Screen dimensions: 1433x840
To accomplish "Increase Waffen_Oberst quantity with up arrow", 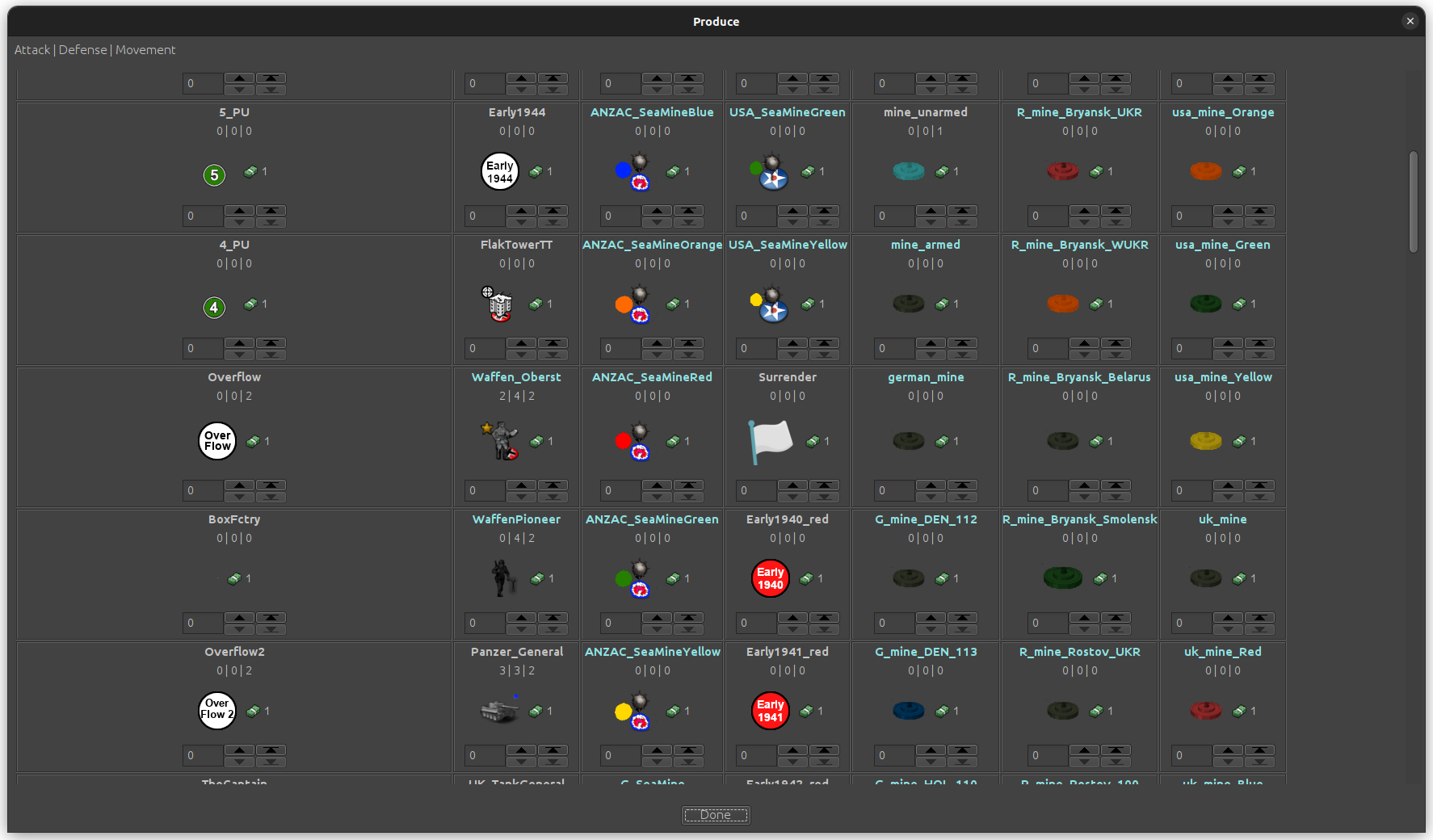I will [522, 485].
